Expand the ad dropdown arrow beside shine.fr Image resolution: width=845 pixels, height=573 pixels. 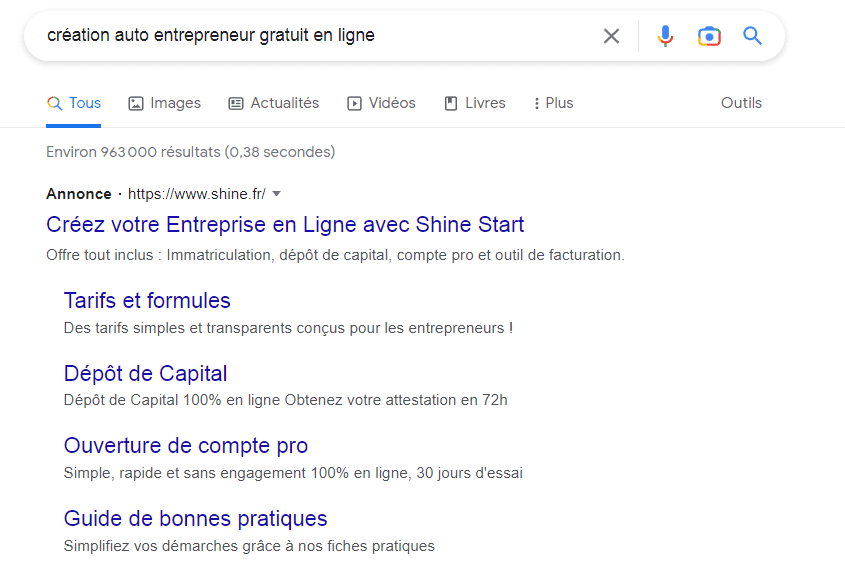click(x=276, y=194)
